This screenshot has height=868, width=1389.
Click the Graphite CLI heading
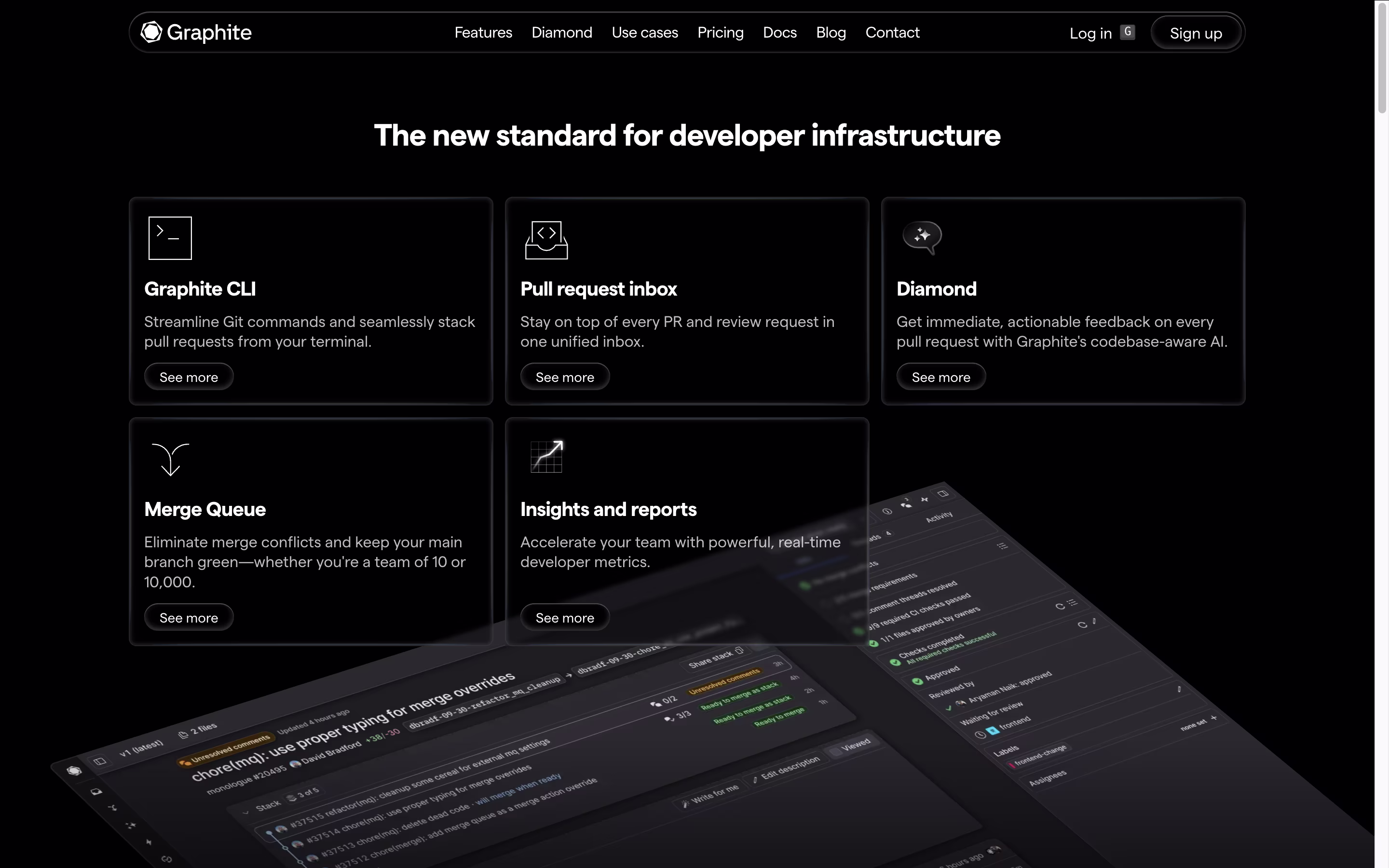[200, 289]
